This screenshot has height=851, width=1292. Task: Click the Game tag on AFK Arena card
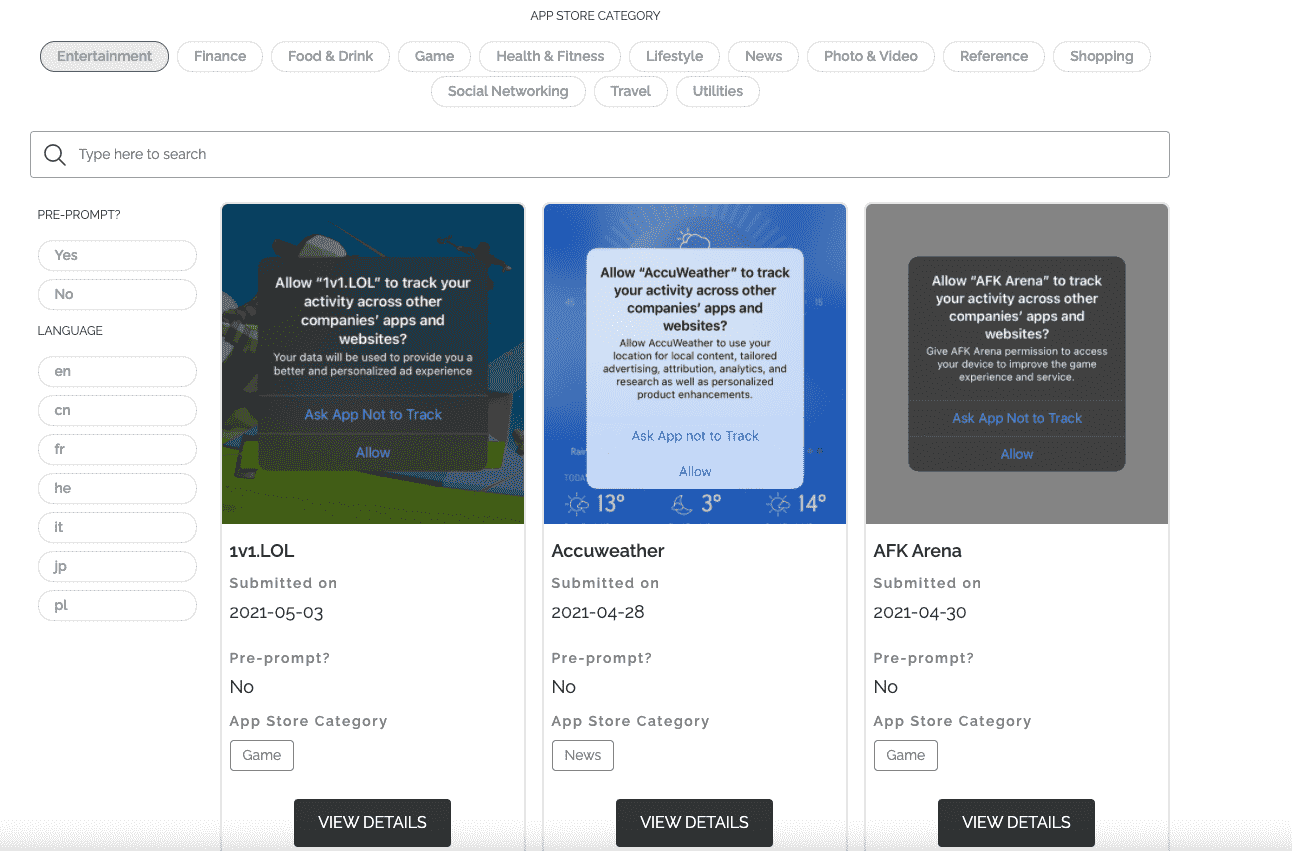coord(906,755)
